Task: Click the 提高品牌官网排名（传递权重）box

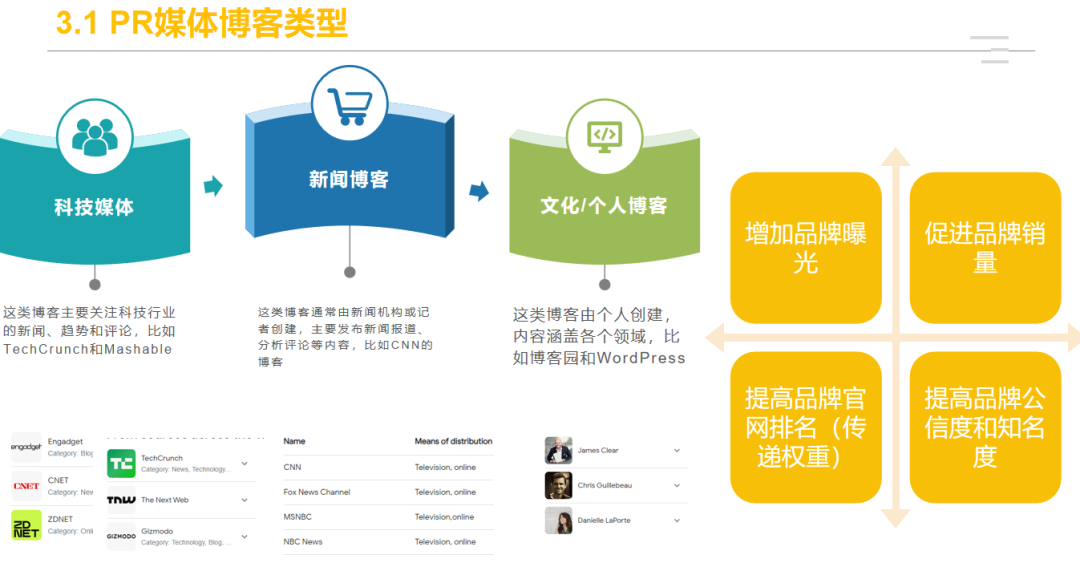Action: coord(806,427)
